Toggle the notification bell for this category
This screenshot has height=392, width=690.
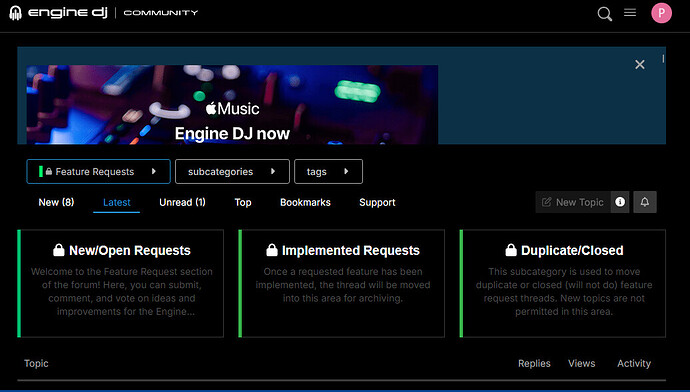645,202
